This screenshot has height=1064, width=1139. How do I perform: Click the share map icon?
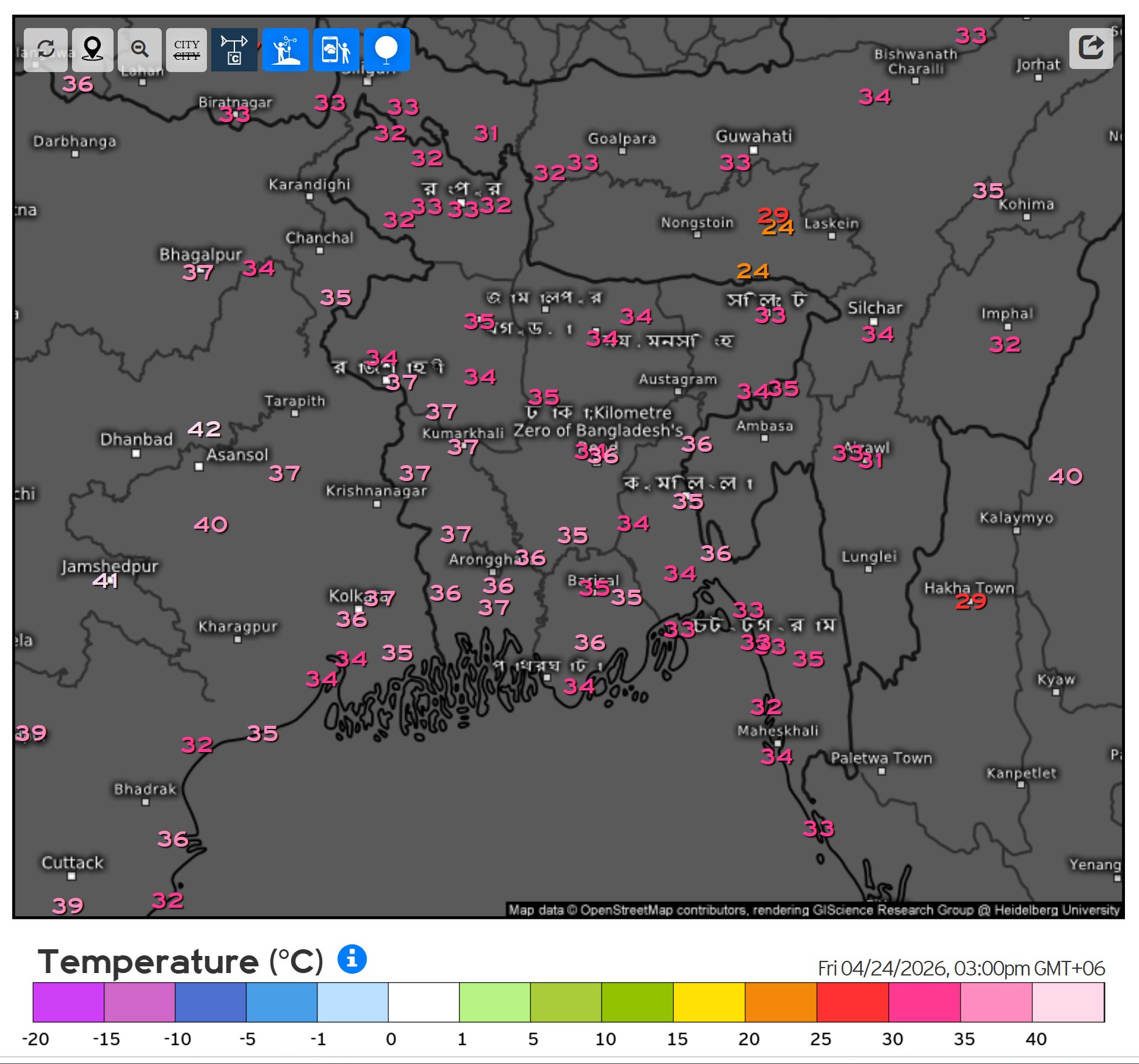(x=1091, y=48)
